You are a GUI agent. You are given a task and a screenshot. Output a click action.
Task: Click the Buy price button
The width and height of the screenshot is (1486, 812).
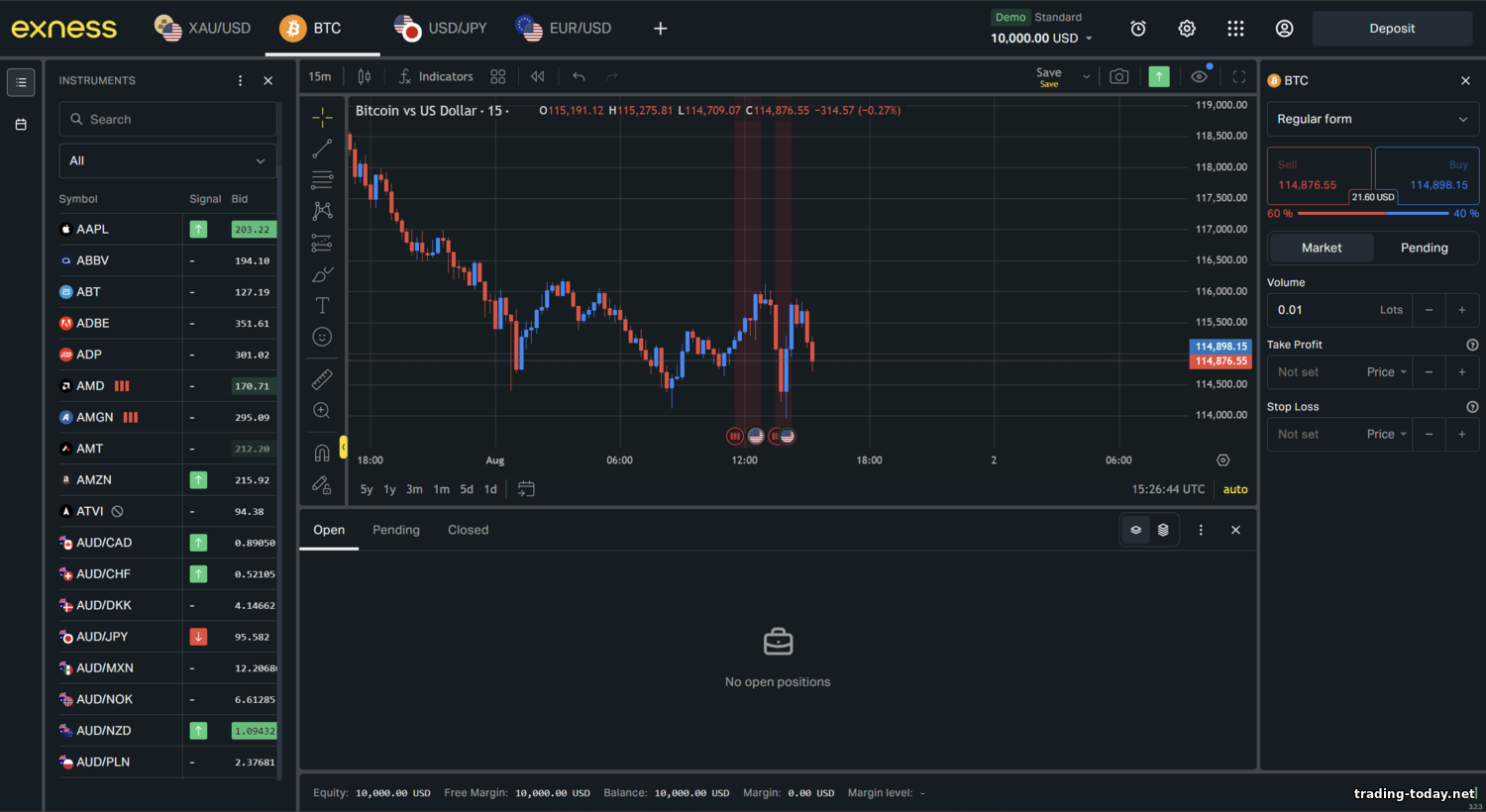[1427, 175]
